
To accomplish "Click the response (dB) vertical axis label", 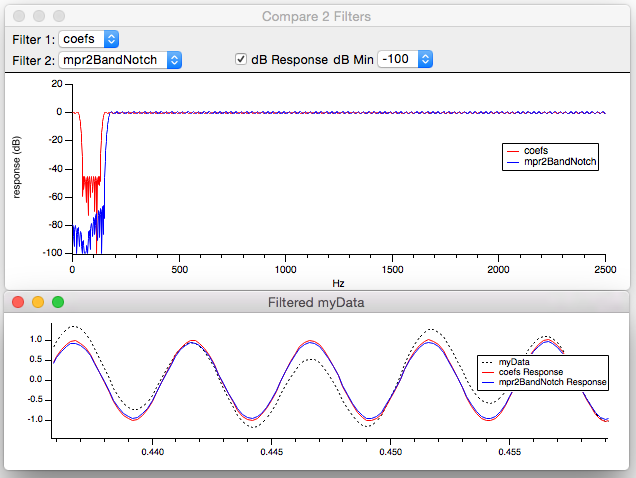I will (17, 168).
